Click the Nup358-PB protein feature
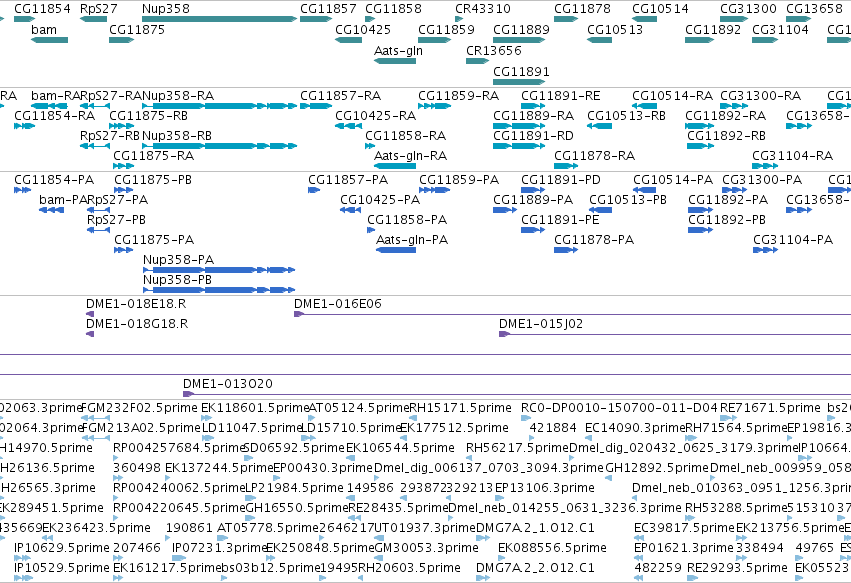This screenshot has height=583, width=851. [x=219, y=290]
